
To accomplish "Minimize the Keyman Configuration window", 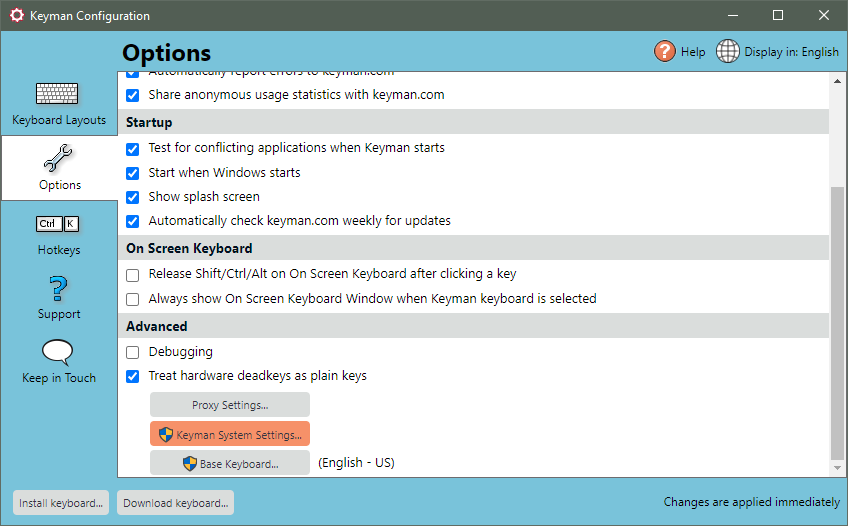I will [x=733, y=15].
